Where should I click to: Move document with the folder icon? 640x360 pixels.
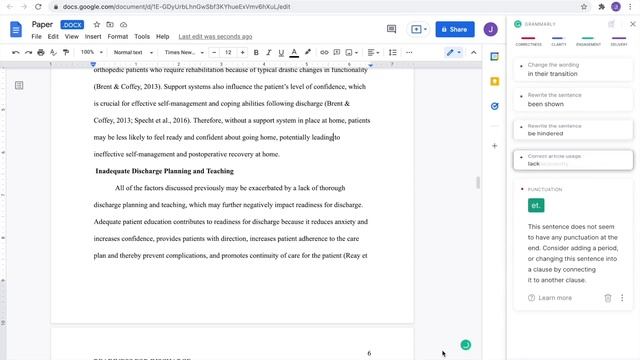coord(110,25)
